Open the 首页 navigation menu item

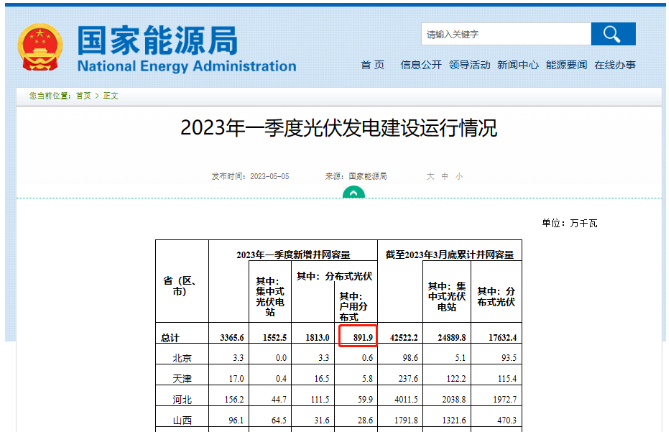(372, 65)
